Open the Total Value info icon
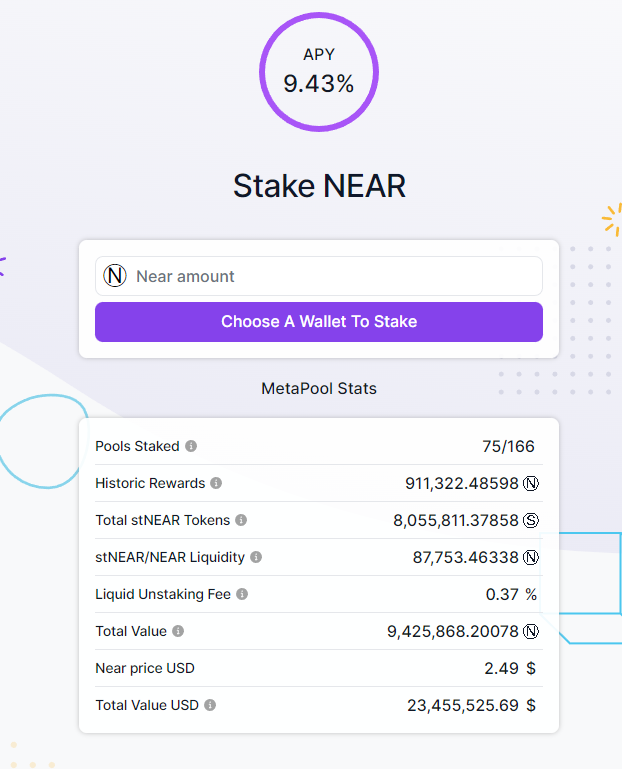Image resolution: width=622 pixels, height=769 pixels. tap(178, 631)
